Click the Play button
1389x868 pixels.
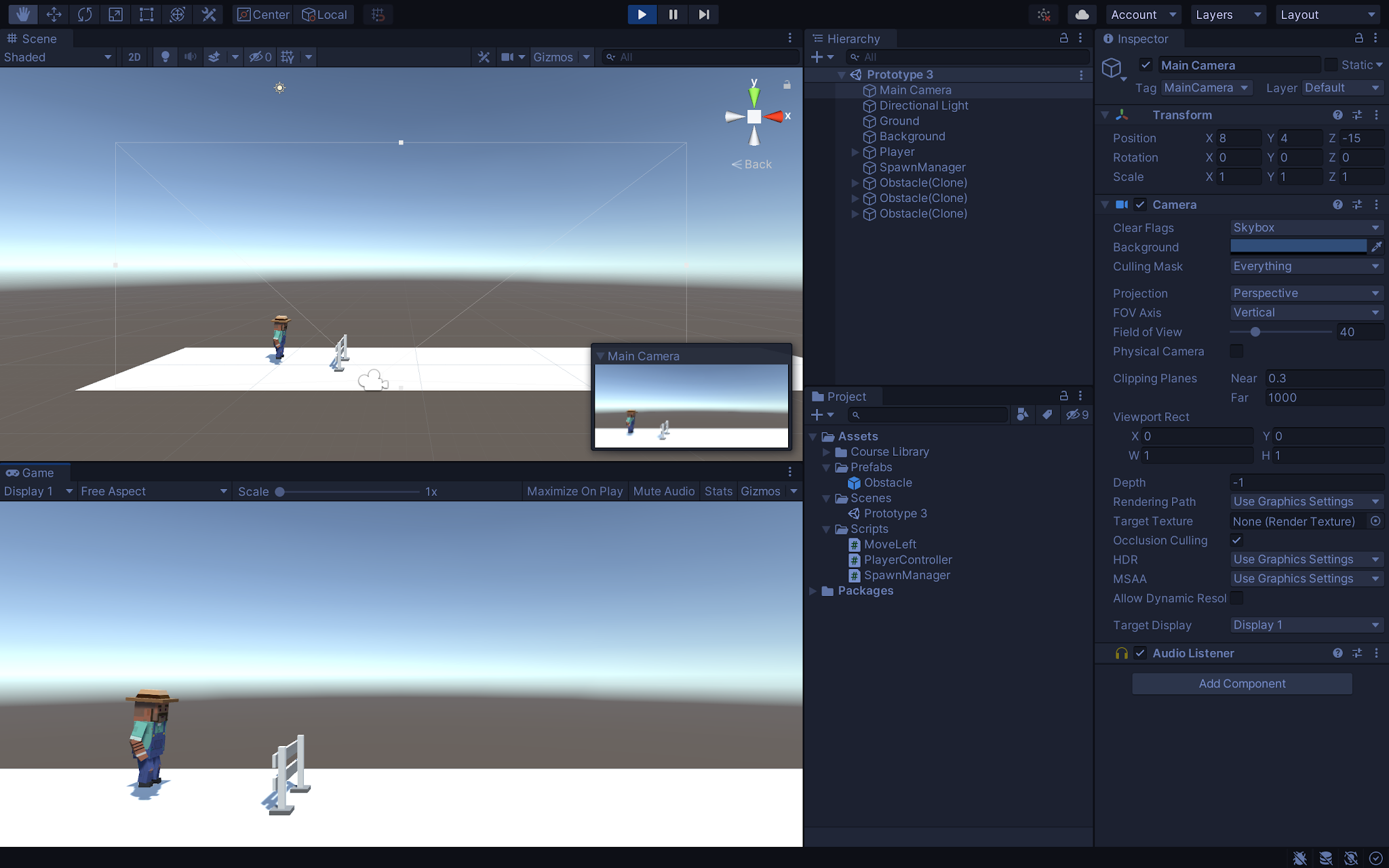click(x=642, y=14)
